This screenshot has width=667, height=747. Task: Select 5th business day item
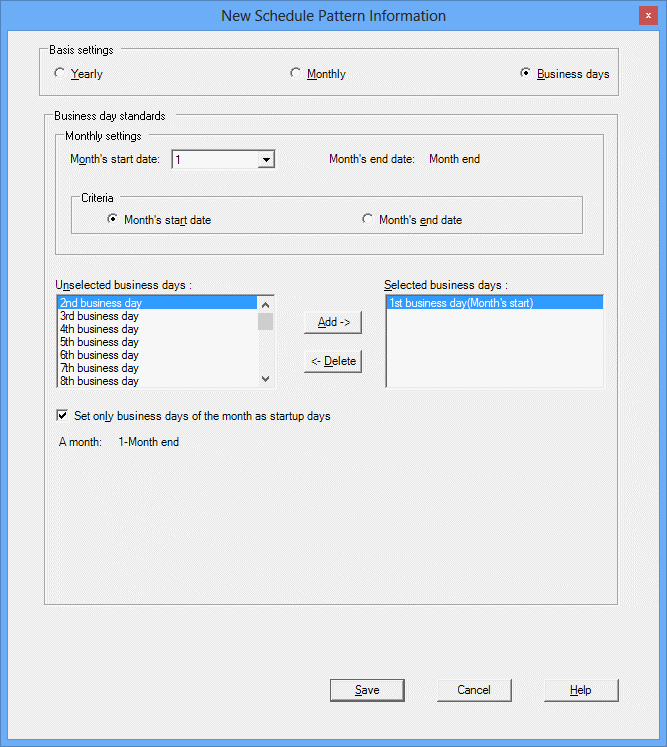(x=99, y=342)
